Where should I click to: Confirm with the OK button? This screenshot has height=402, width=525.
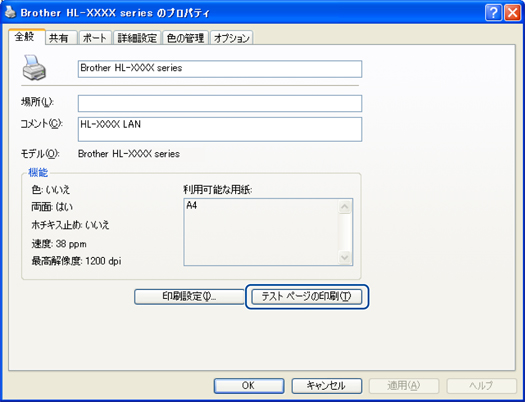(249, 386)
